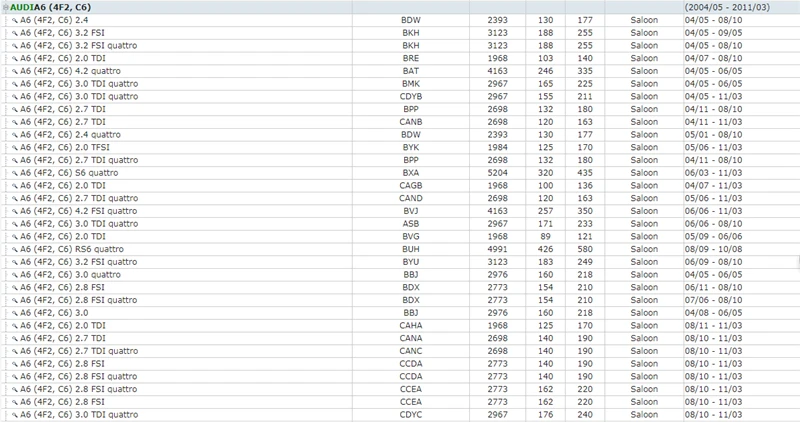Select the A6 (4F2, C6) 3.0 row dated 04/08

[x=400, y=313]
